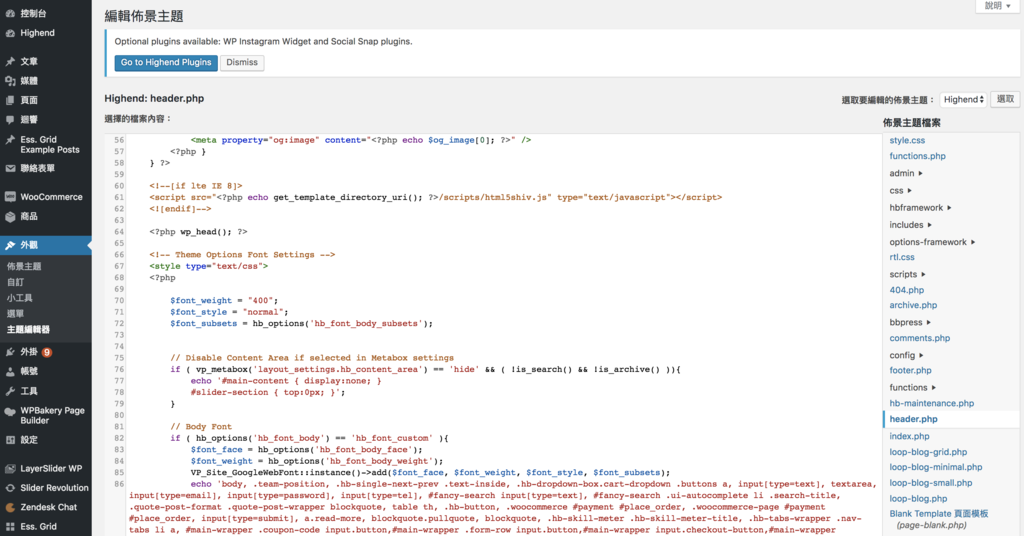The image size is (1024, 536).
Task: Click the Ess. Grid Example Posts pin icon
Action: tap(10, 140)
